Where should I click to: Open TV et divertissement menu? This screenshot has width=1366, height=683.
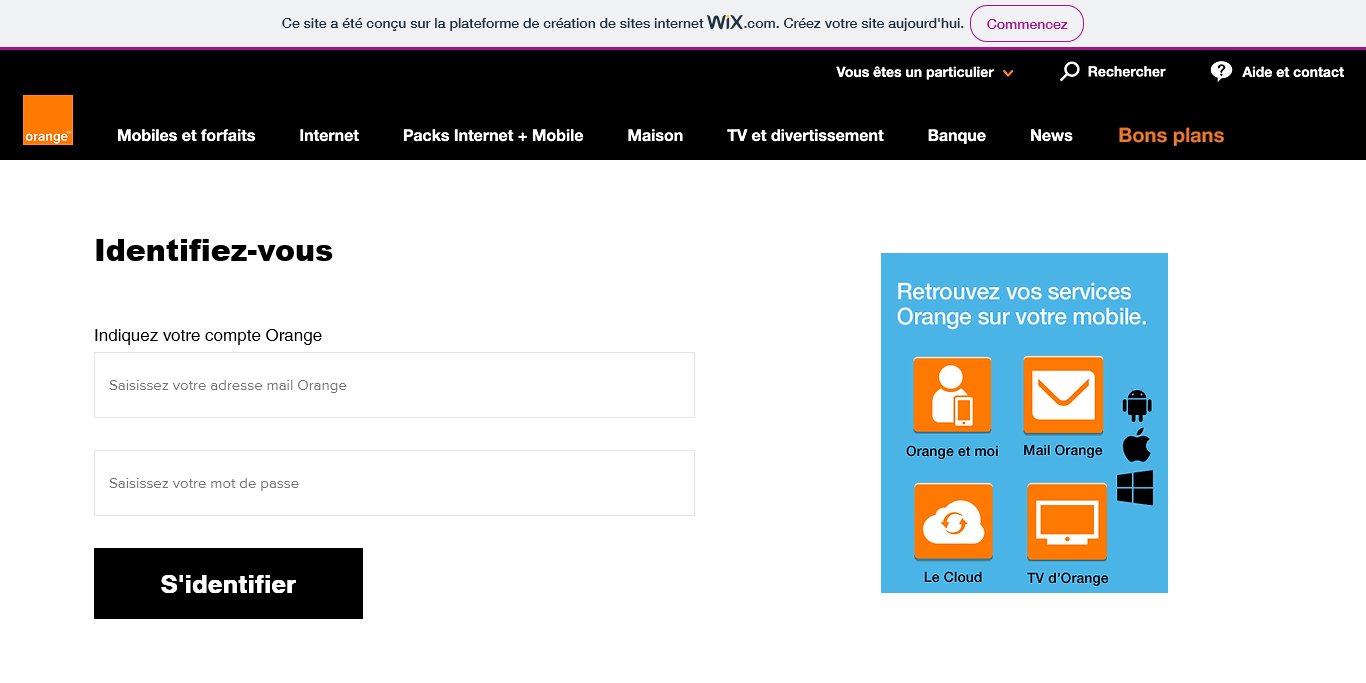[805, 135]
